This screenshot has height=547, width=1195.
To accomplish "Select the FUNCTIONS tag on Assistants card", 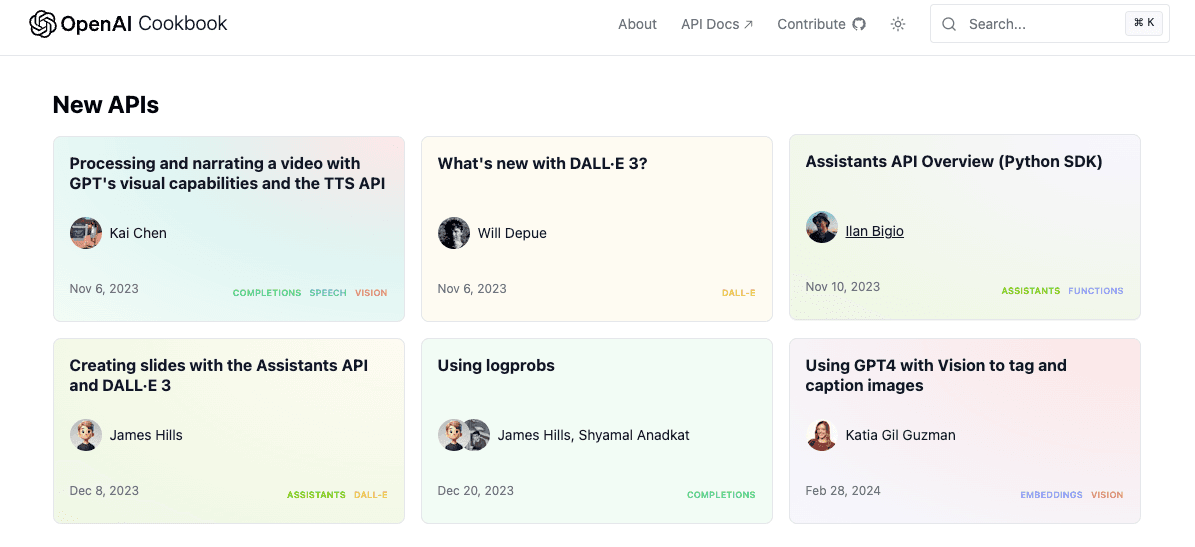I will pyautogui.click(x=1095, y=291).
